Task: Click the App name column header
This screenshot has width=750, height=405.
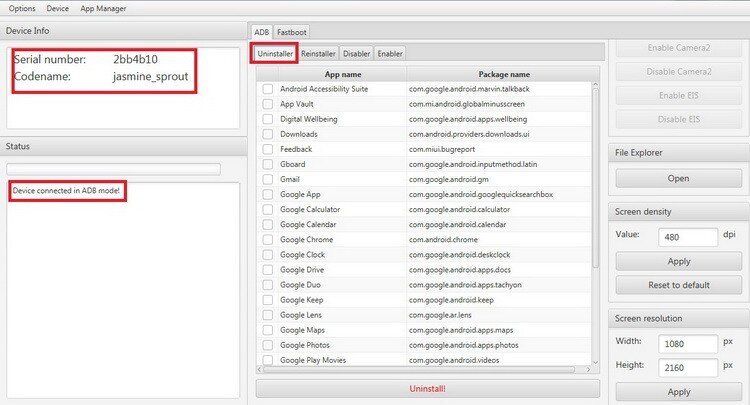Action: coord(342,75)
